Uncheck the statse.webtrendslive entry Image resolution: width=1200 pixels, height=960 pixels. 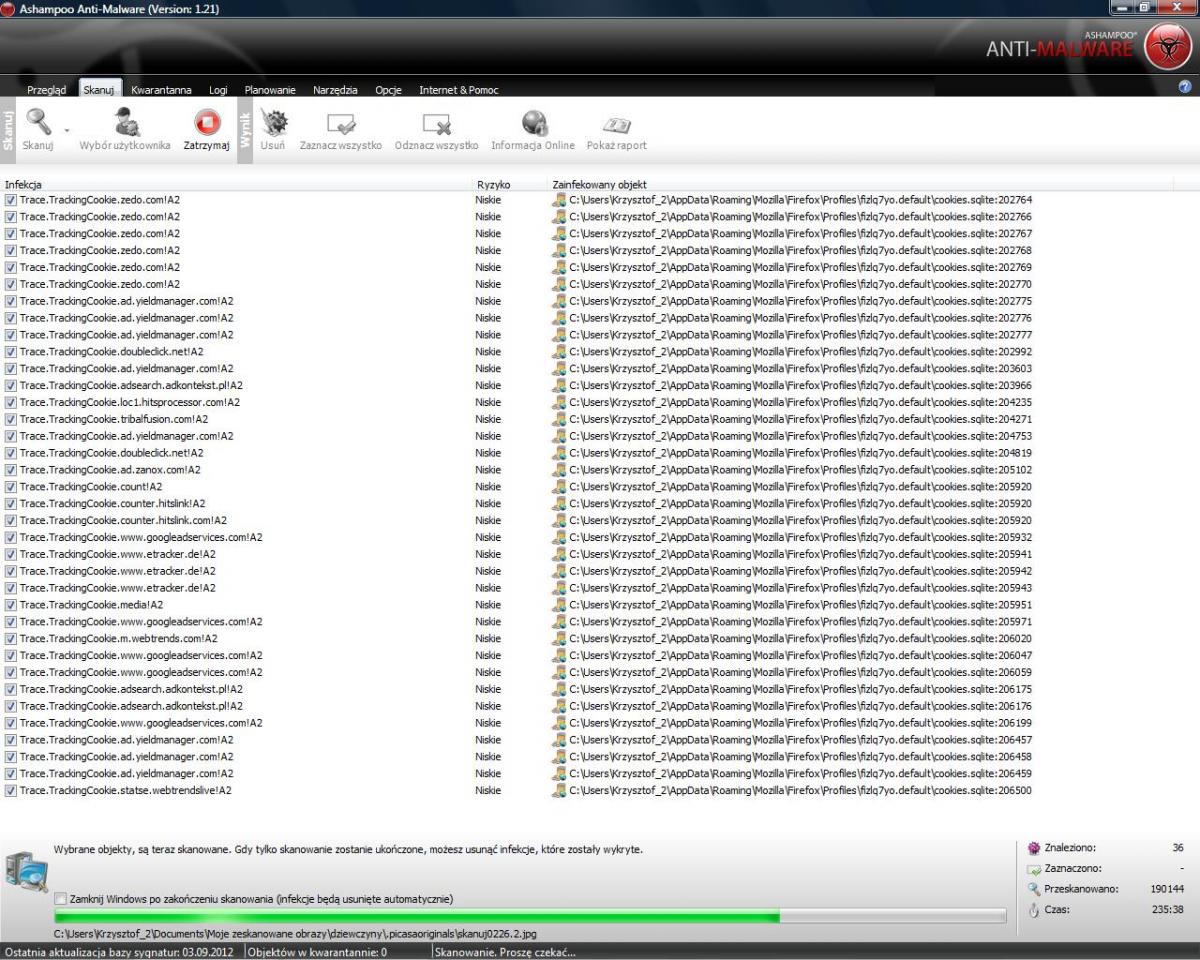coord(11,791)
